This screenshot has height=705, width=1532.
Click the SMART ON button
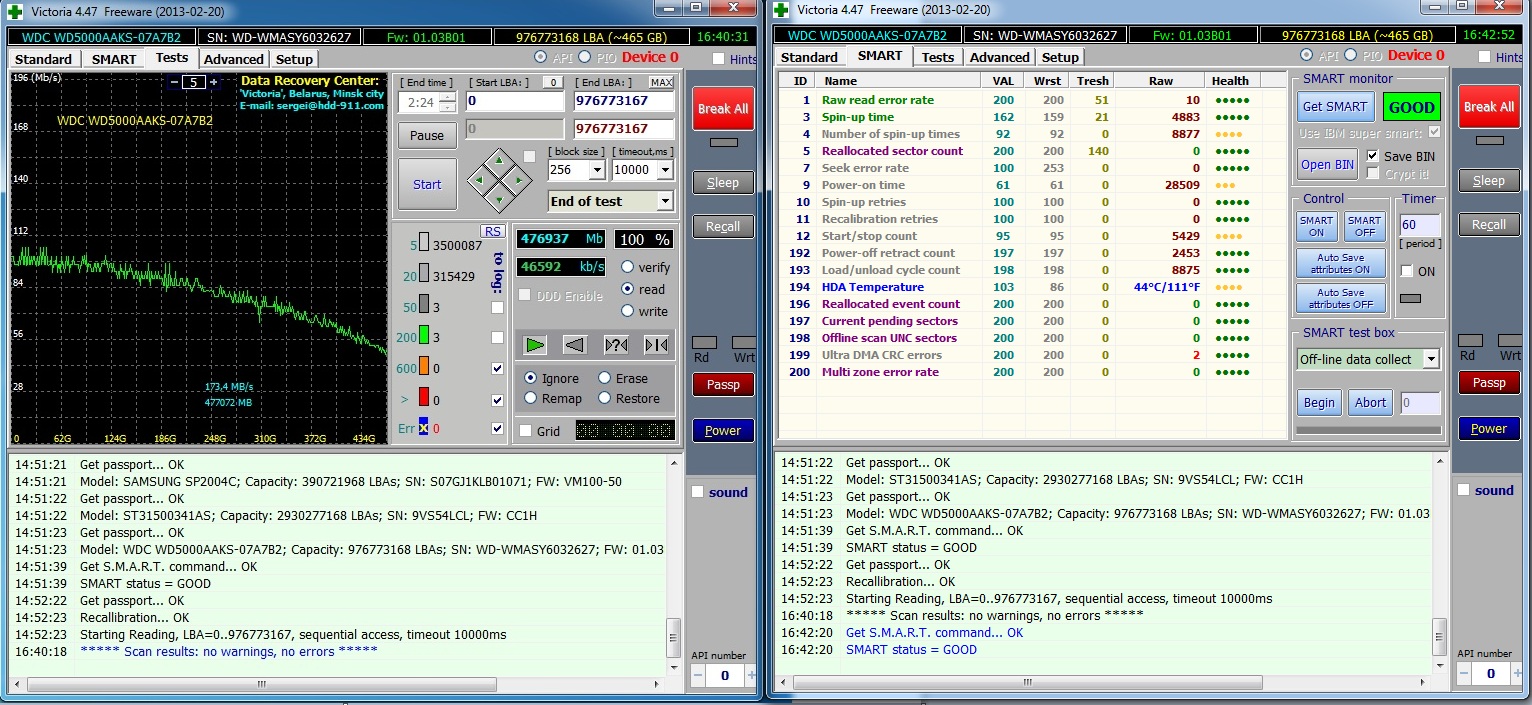1316,226
